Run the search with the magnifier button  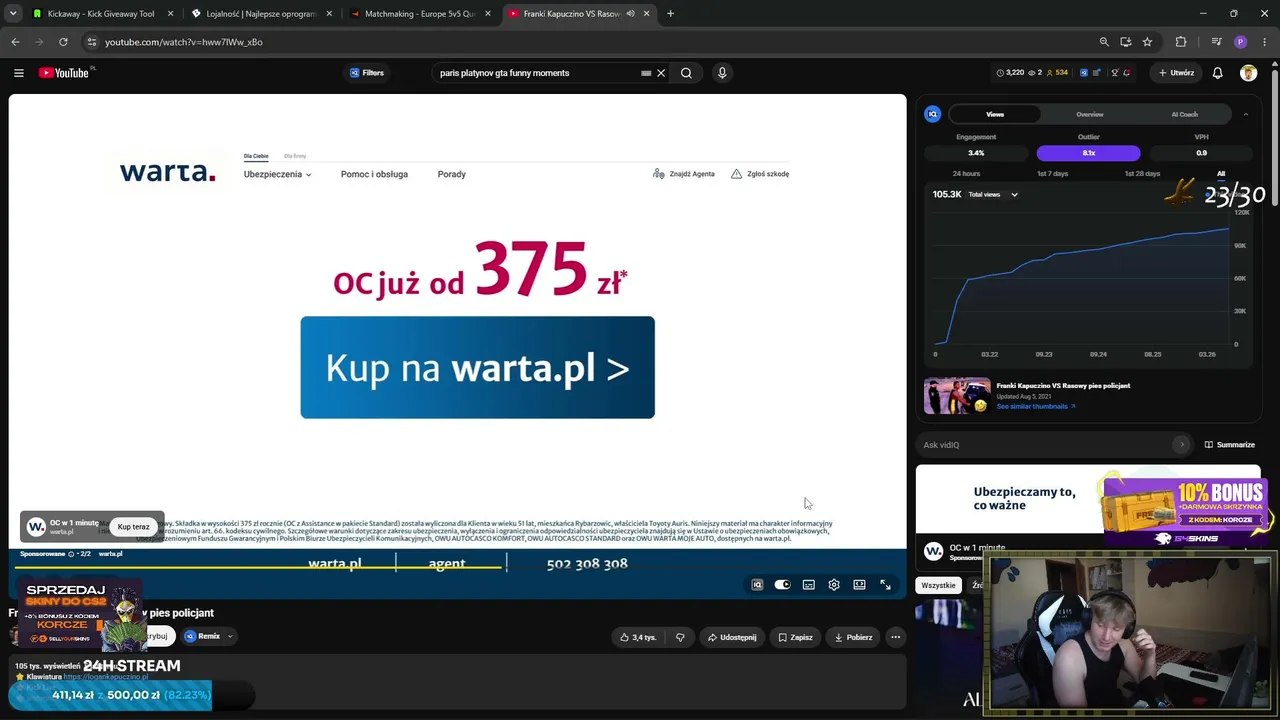[x=686, y=73]
